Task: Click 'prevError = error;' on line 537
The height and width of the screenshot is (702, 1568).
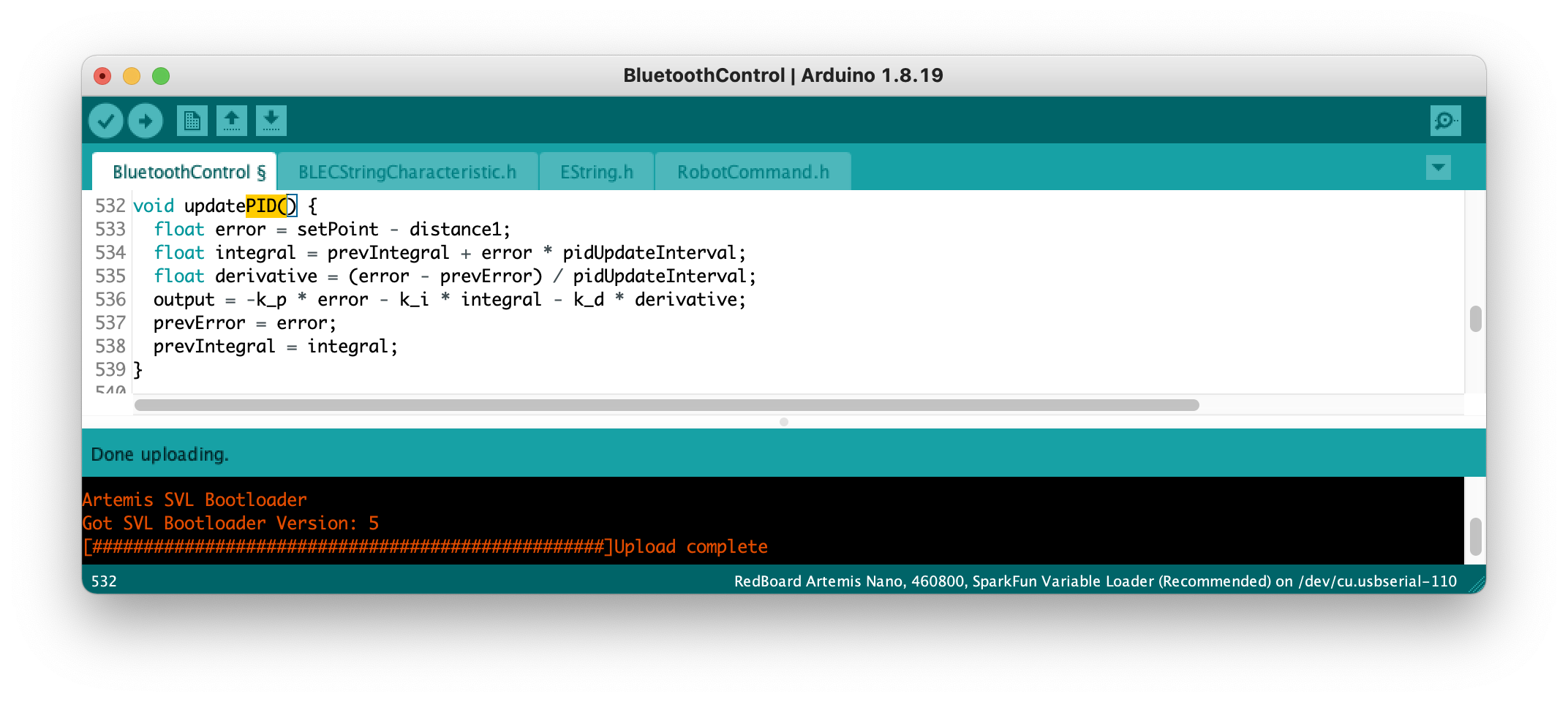Action: [245, 323]
